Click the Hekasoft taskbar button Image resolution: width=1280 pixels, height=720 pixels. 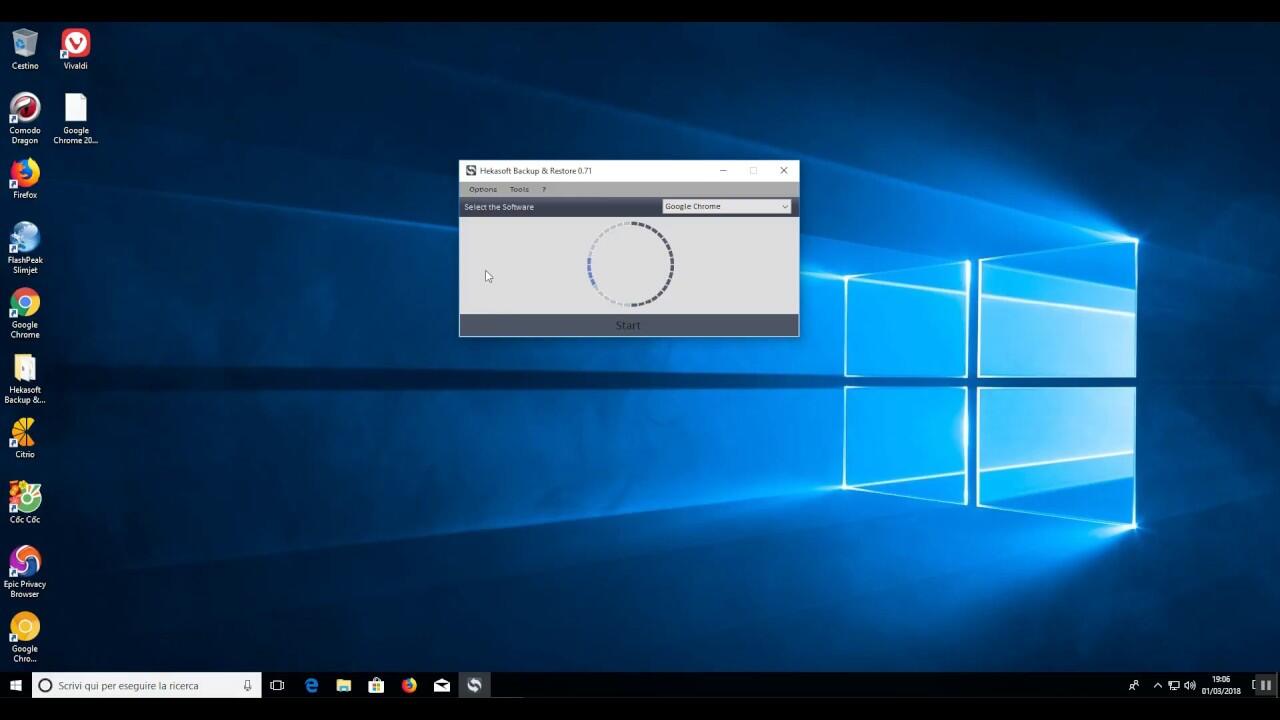[474, 685]
